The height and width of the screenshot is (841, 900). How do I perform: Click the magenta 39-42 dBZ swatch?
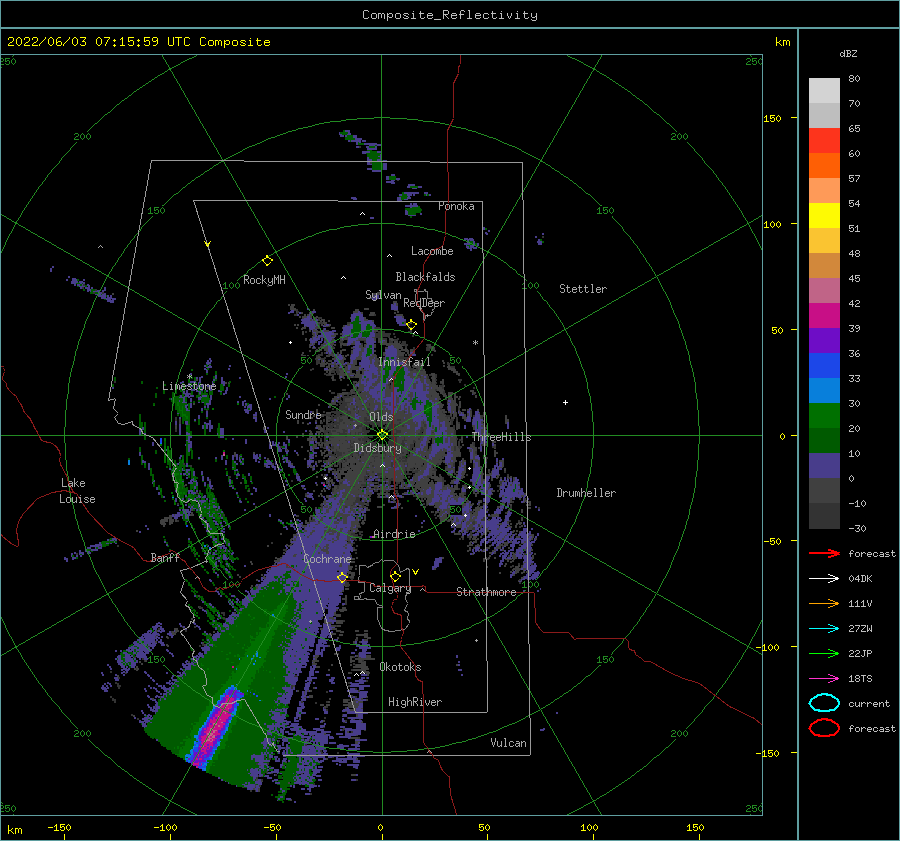[824, 315]
